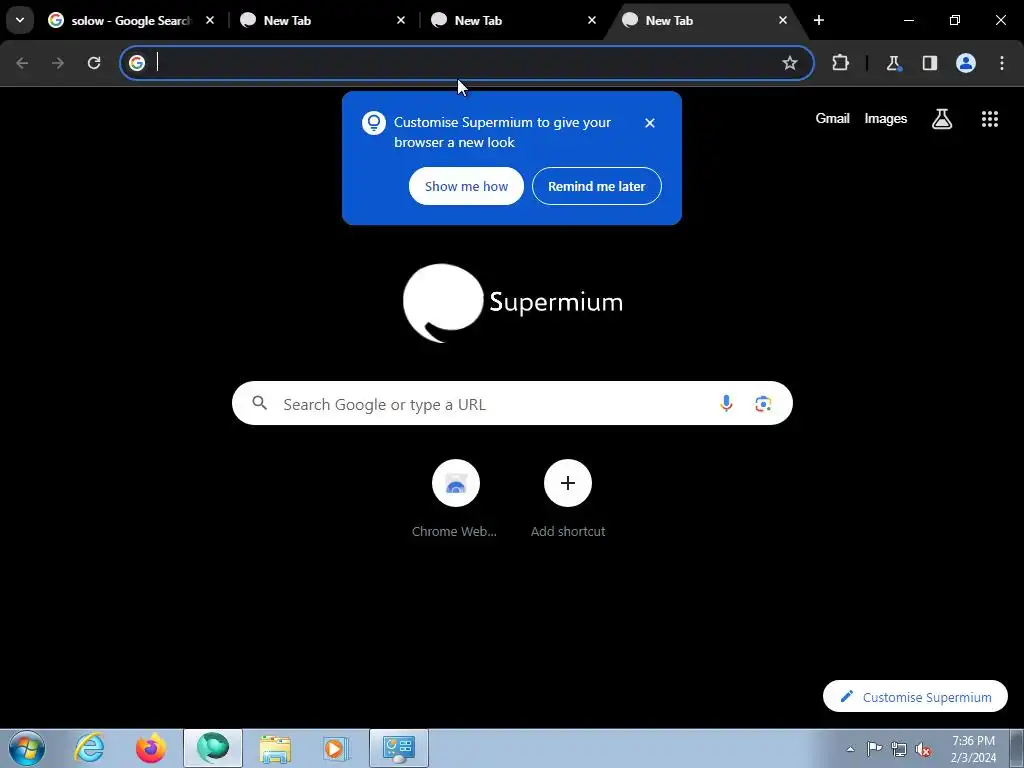Toggle the side panel button
The width and height of the screenshot is (1024, 768).
(929, 63)
